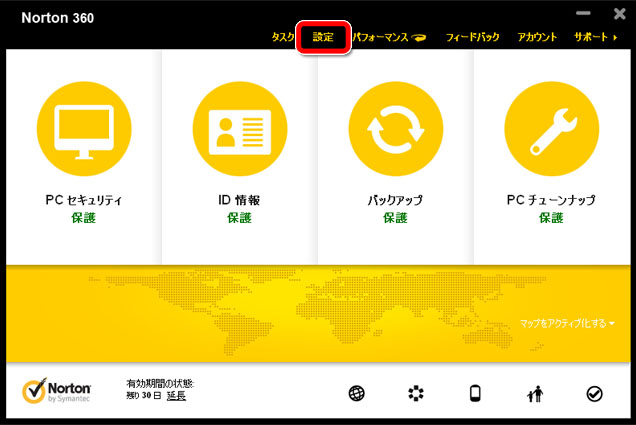Click 保護 status under PC セキュリティ
Image resolution: width=636 pixels, height=425 pixels.
(84, 218)
